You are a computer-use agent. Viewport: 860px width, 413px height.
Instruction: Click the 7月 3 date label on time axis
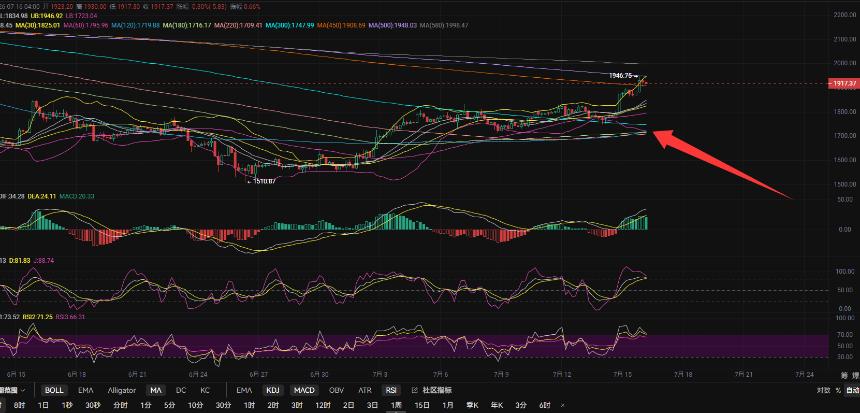coord(380,374)
